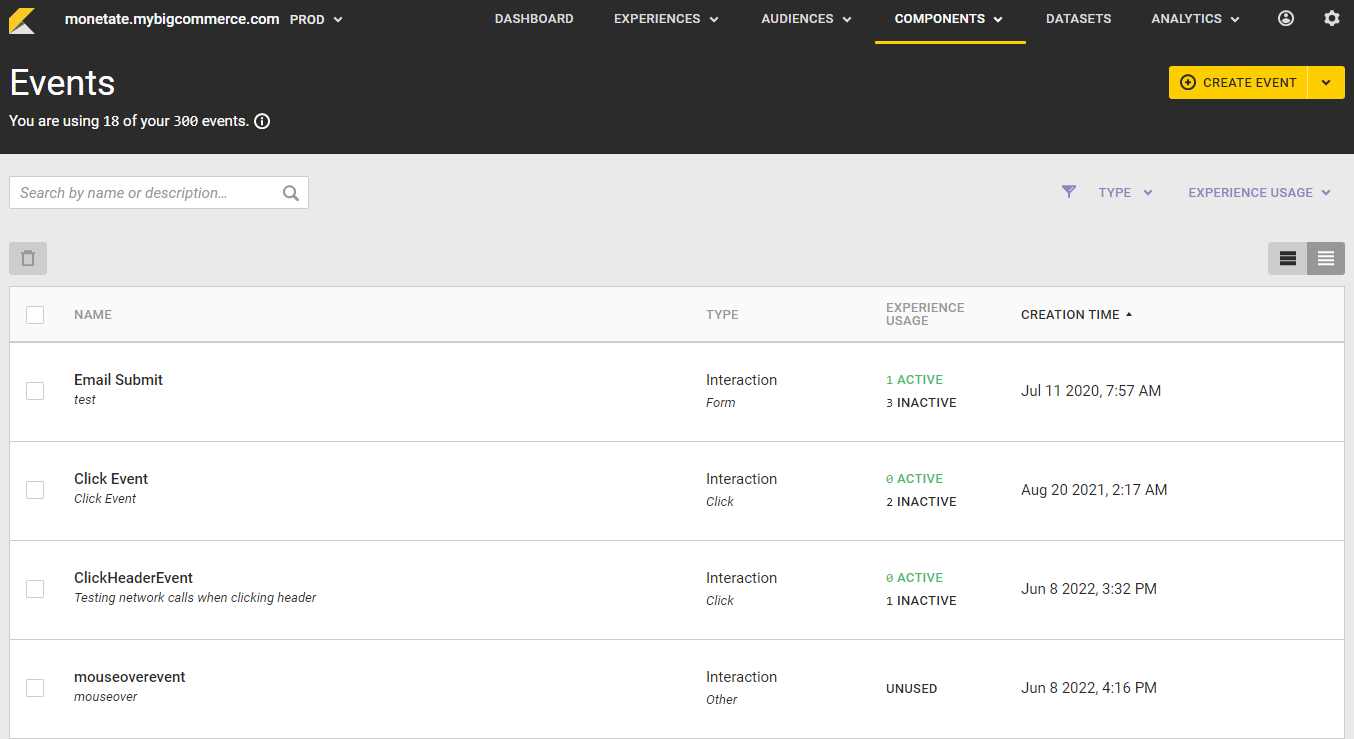Screen dimensions: 1354x739
Task: Click the Form subtype under Email Submit
Action: click(x=721, y=403)
